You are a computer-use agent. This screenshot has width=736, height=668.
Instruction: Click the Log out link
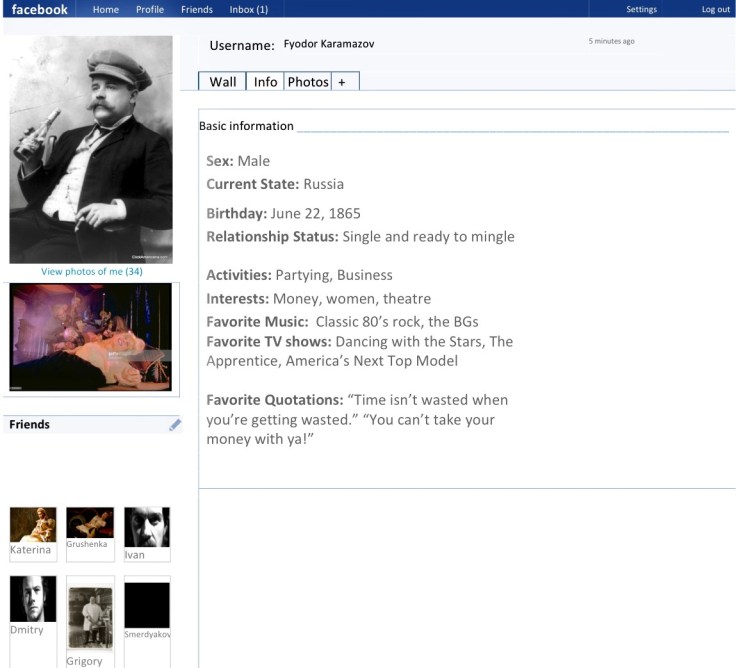coord(716,9)
